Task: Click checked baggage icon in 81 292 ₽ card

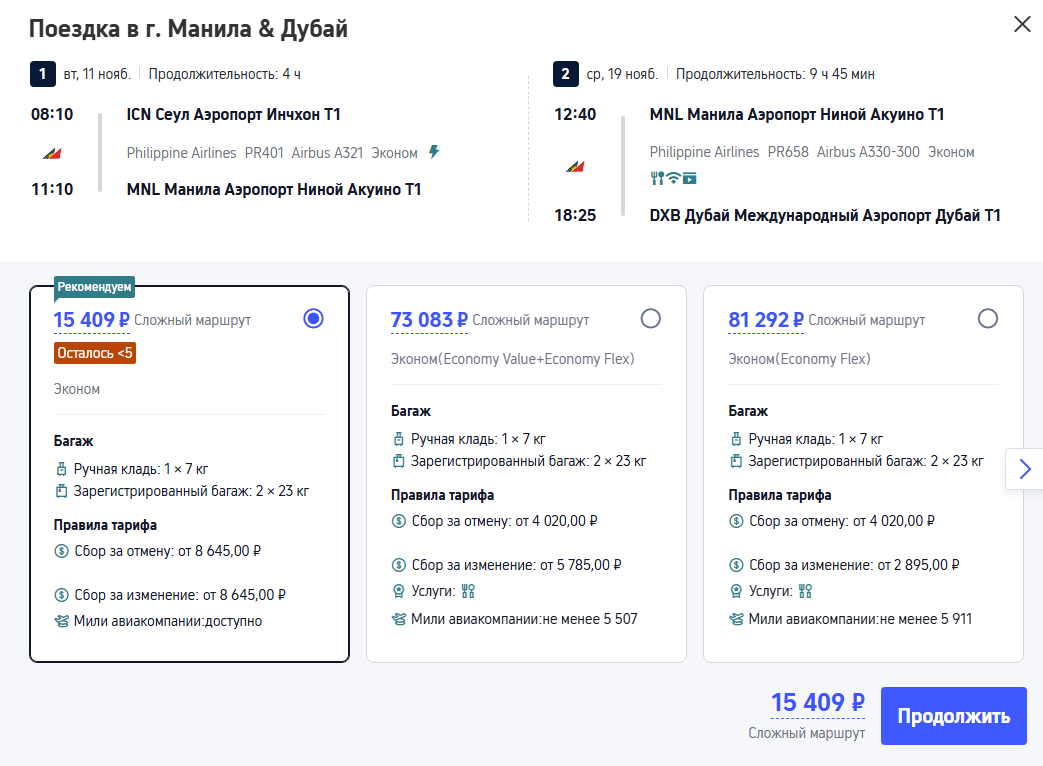Action: (736, 461)
